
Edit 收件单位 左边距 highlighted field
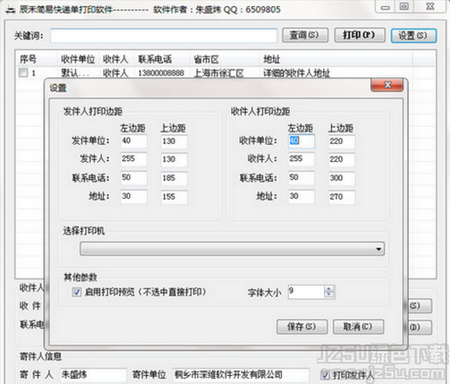301,141
